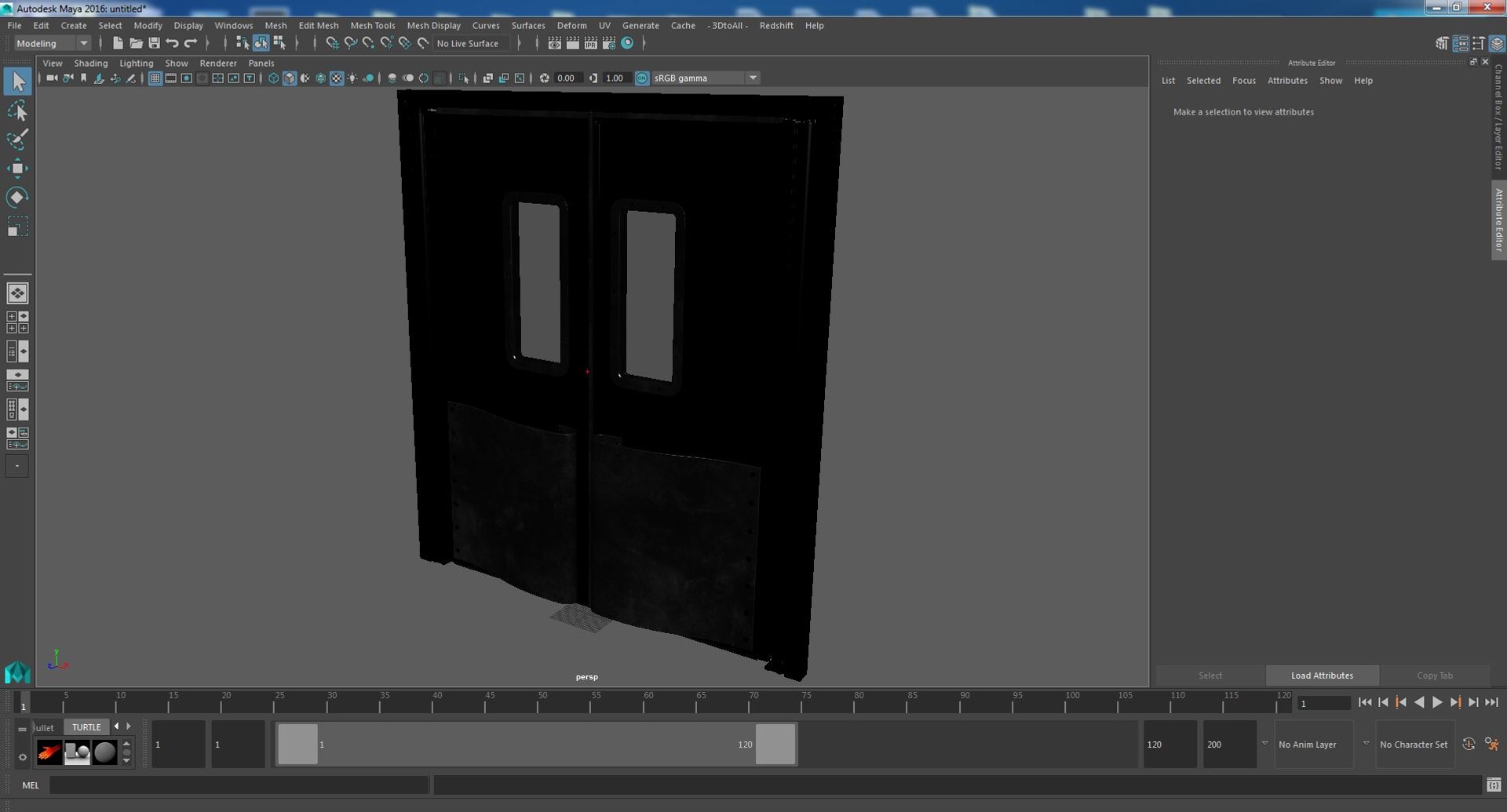Switch to the TURTLE shelf tab

point(86,727)
